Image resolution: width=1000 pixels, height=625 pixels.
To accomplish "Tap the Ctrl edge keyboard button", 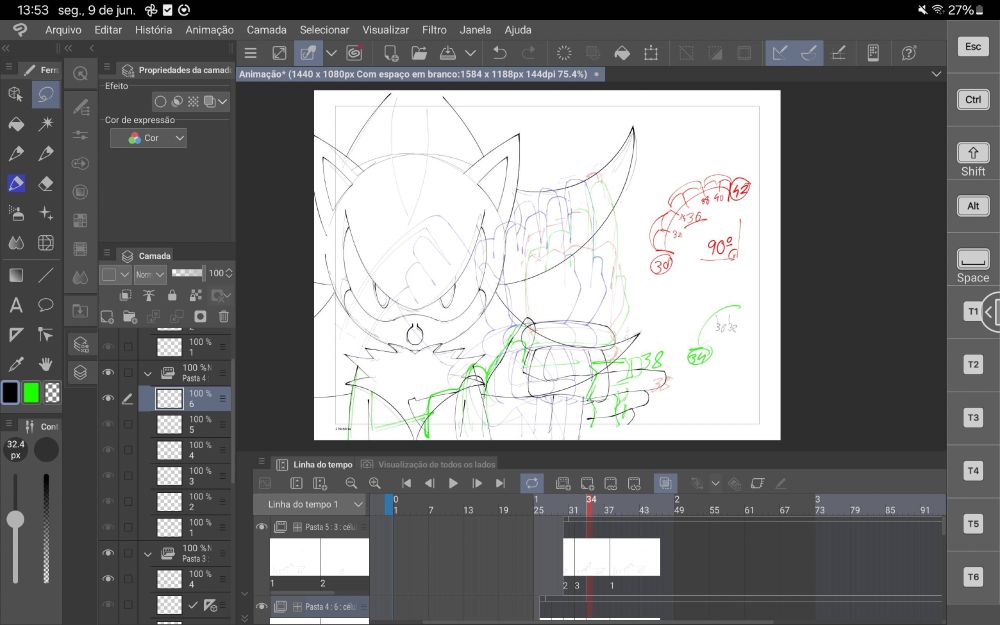I will coord(973,99).
